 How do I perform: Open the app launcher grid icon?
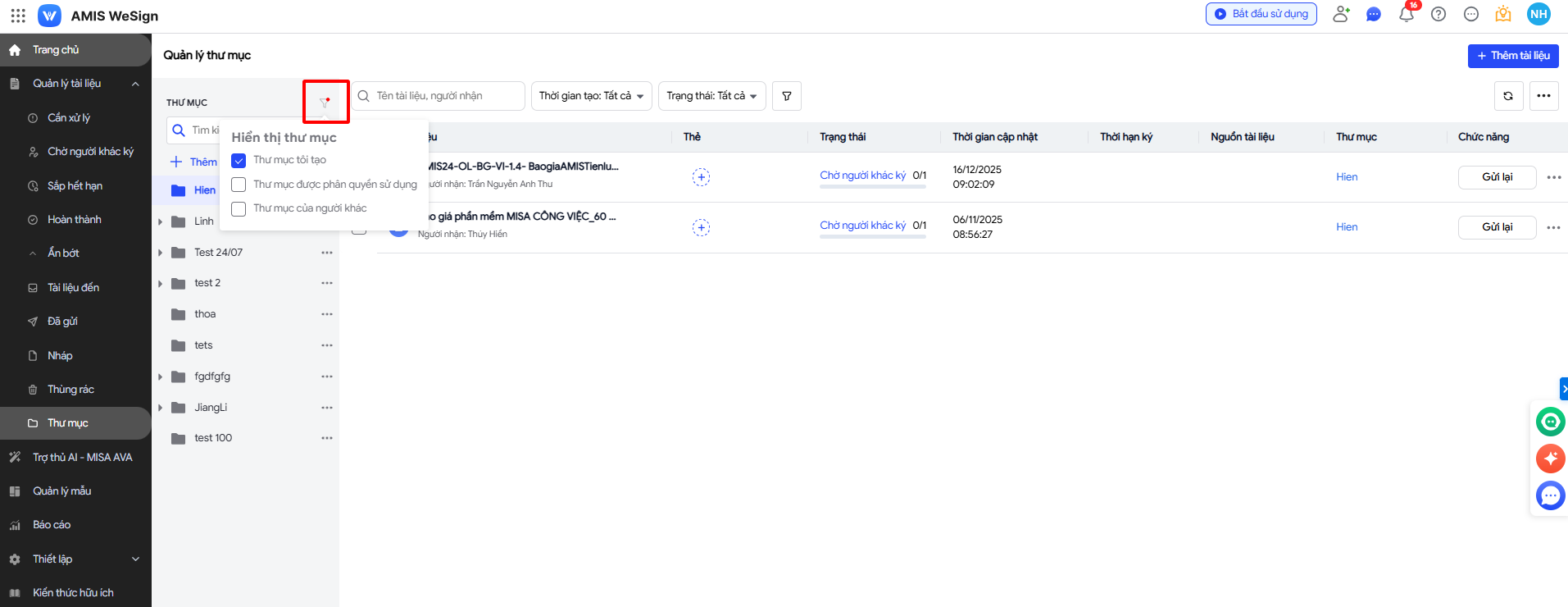[x=18, y=16]
